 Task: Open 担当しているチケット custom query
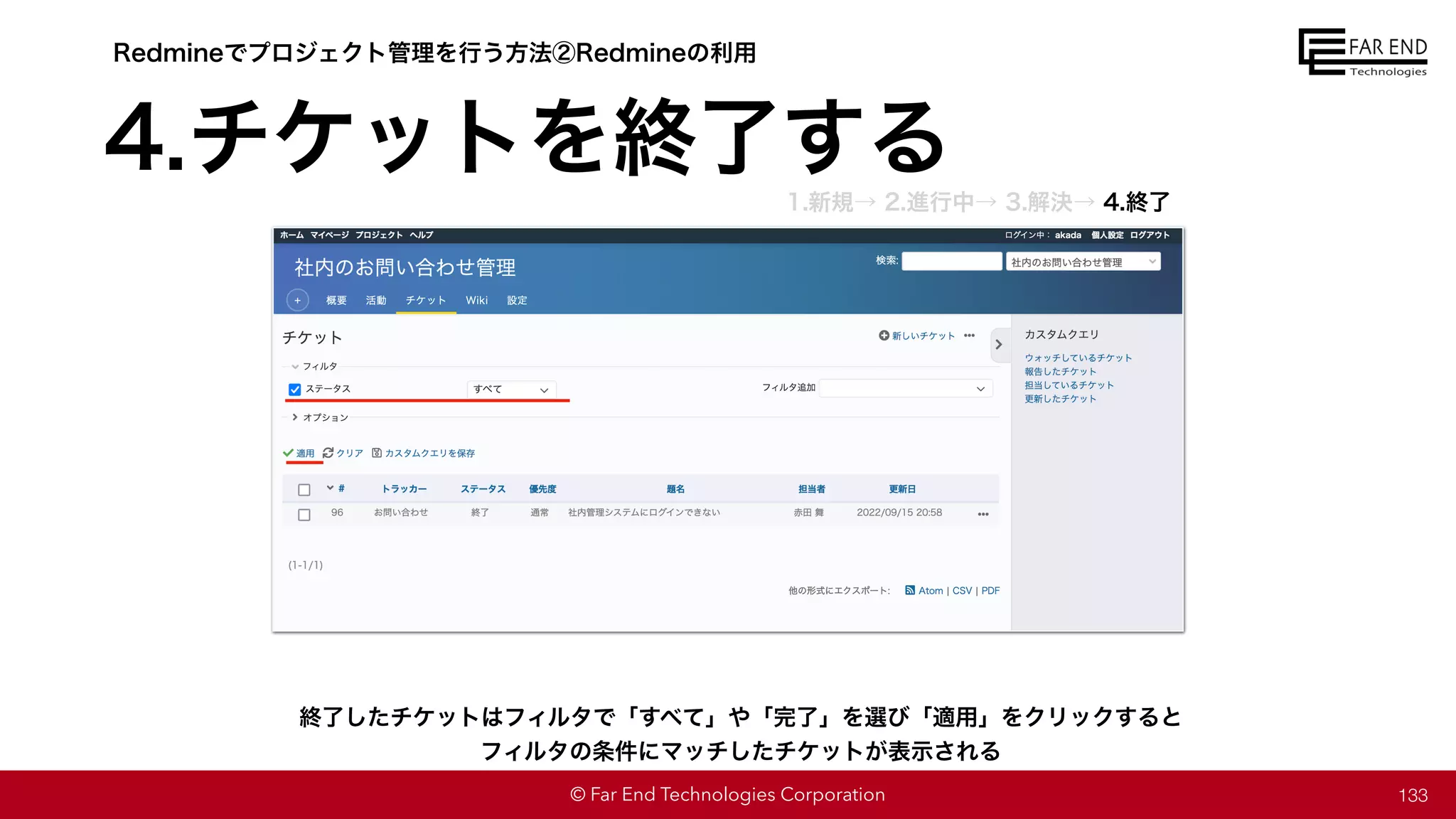tap(1069, 385)
